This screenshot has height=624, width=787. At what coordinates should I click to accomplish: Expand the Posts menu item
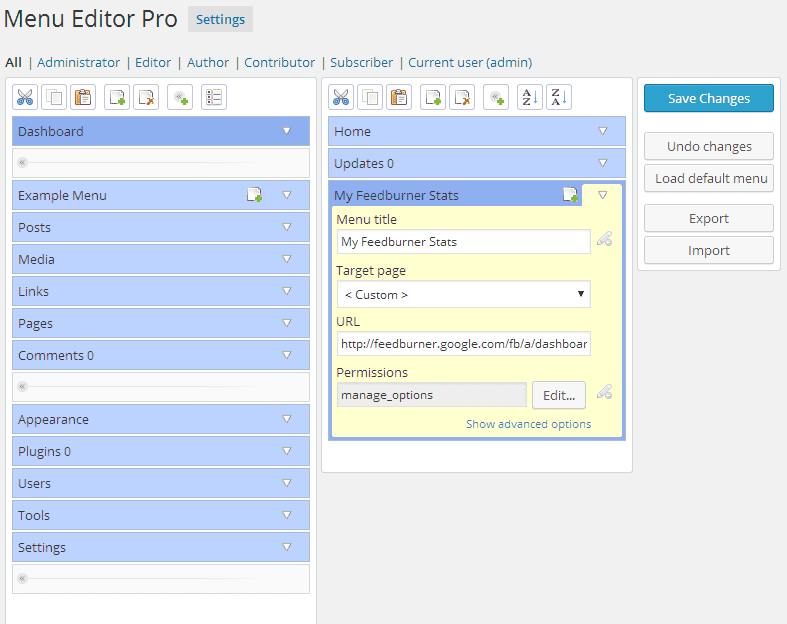(x=287, y=227)
